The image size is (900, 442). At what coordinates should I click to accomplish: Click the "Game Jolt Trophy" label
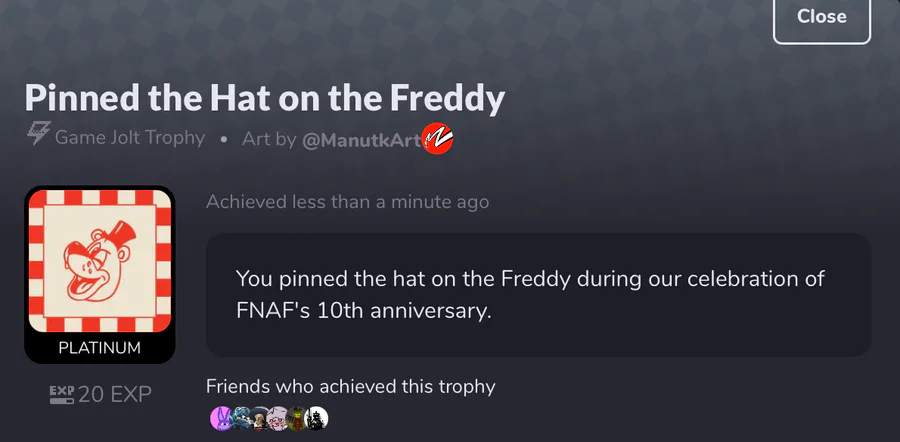coord(129,138)
